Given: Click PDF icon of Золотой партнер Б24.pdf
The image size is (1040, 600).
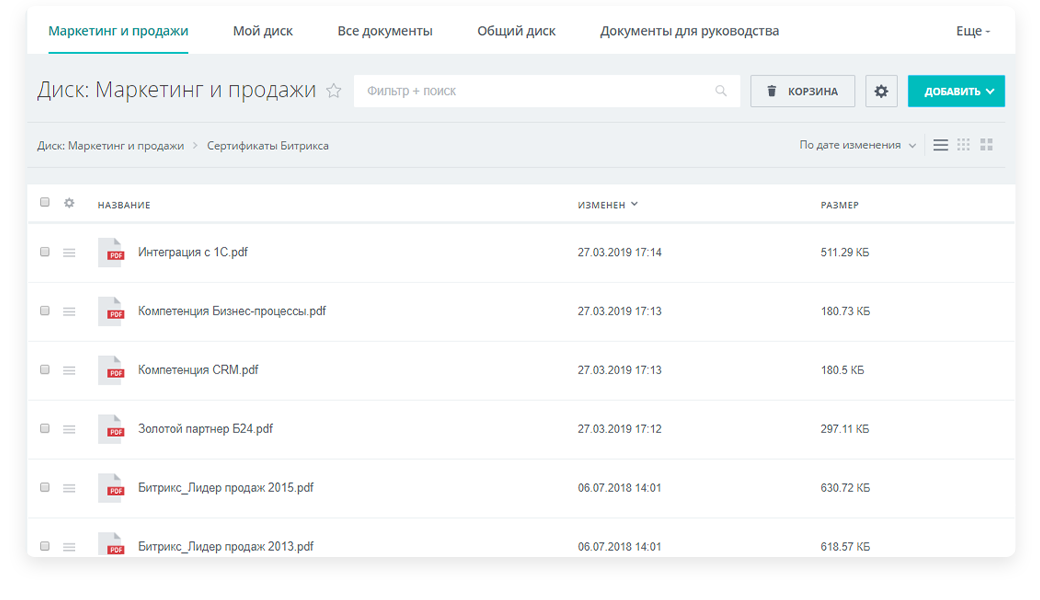Looking at the screenshot, I should click(x=111, y=429).
